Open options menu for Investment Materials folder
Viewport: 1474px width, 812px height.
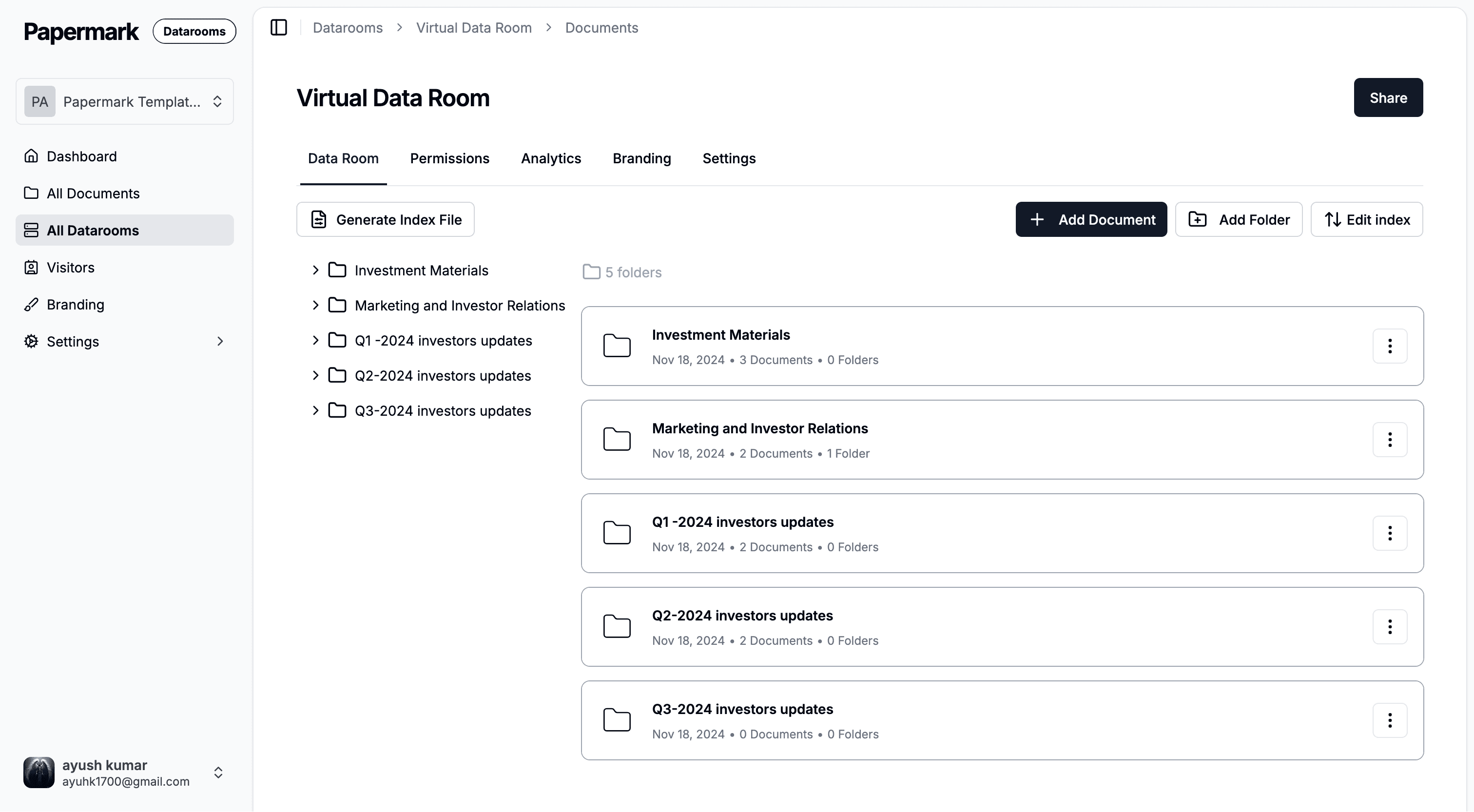click(x=1389, y=346)
